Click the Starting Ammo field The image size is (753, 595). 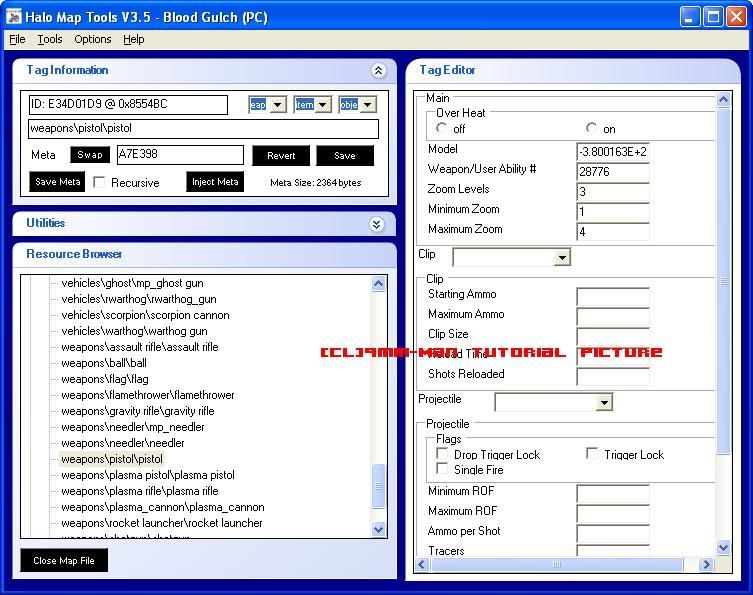click(x=613, y=297)
